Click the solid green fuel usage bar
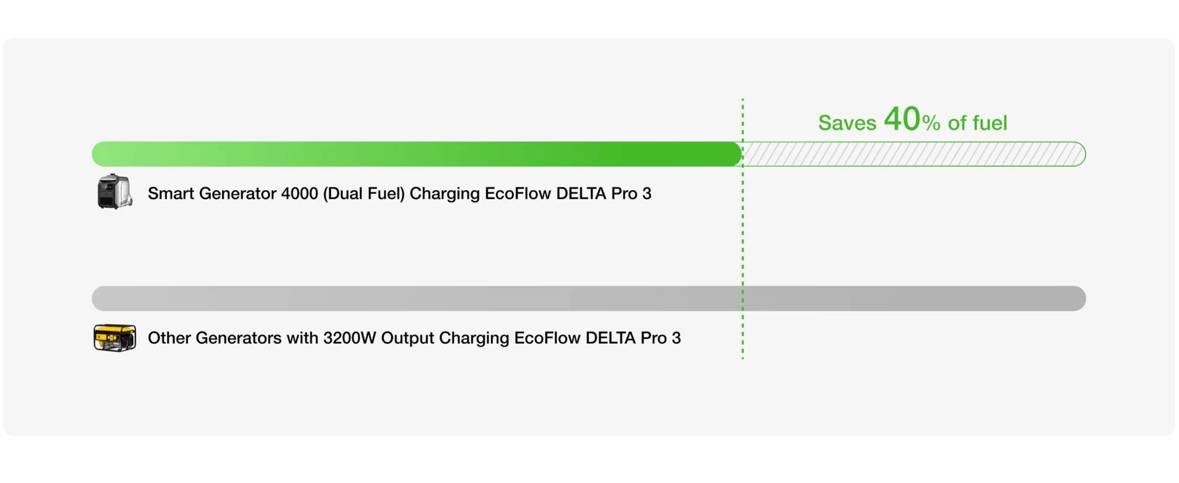 (417, 153)
